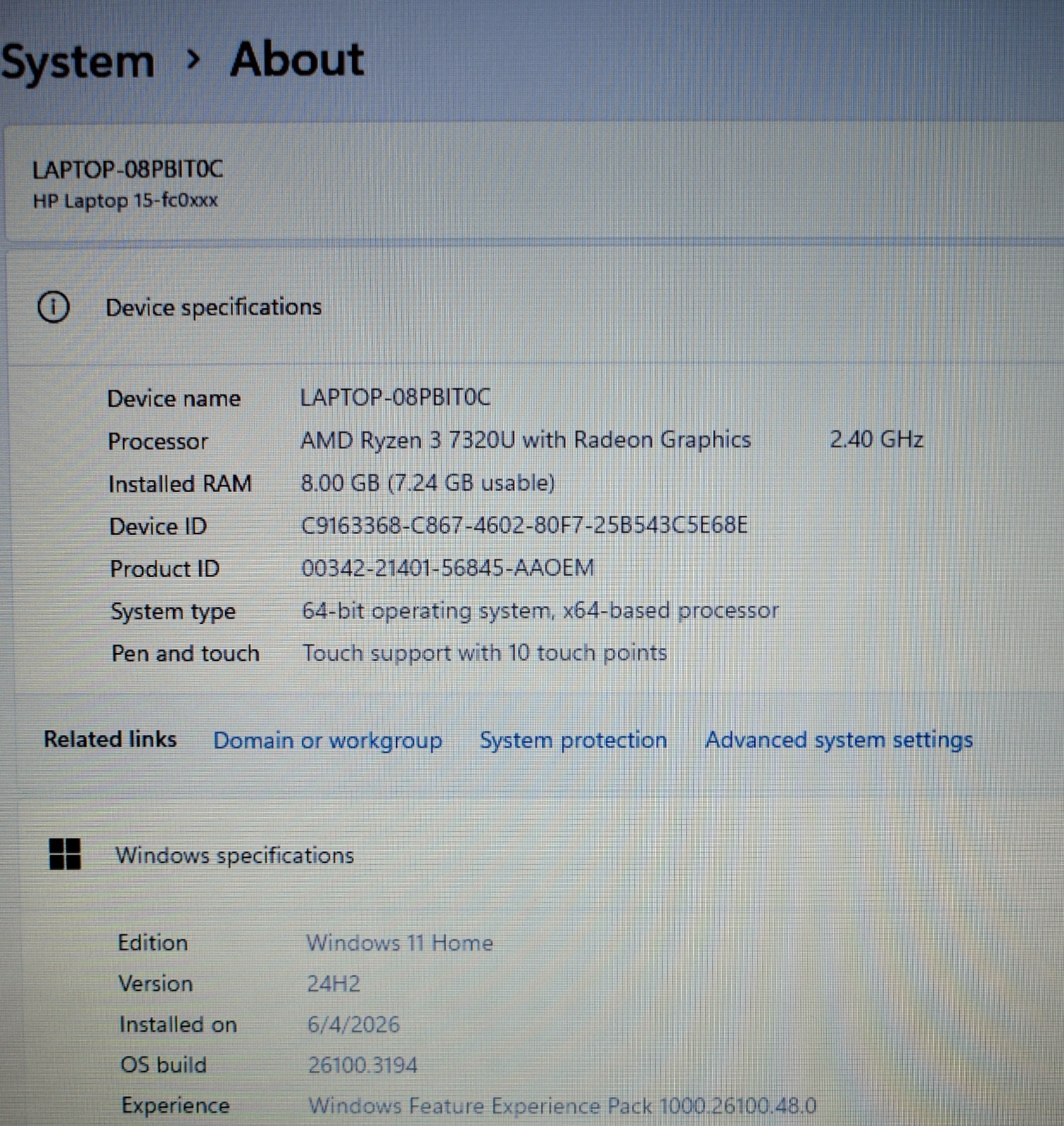Select OS build value 26100.3194
The image size is (1064, 1126).
[x=362, y=1065]
